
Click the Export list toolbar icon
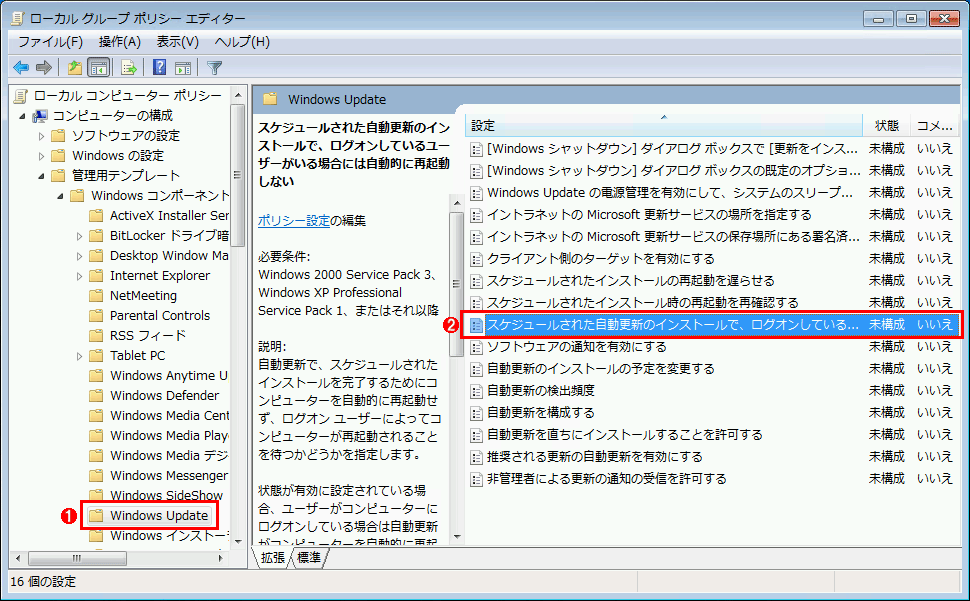(x=129, y=67)
